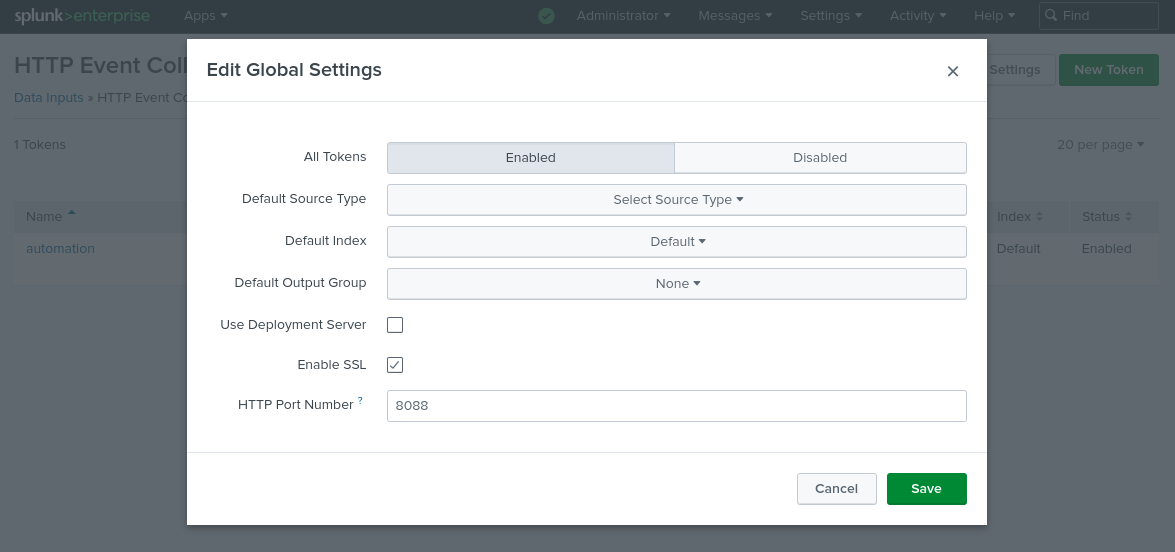
Task: Open the Apps menu
Action: [205, 16]
